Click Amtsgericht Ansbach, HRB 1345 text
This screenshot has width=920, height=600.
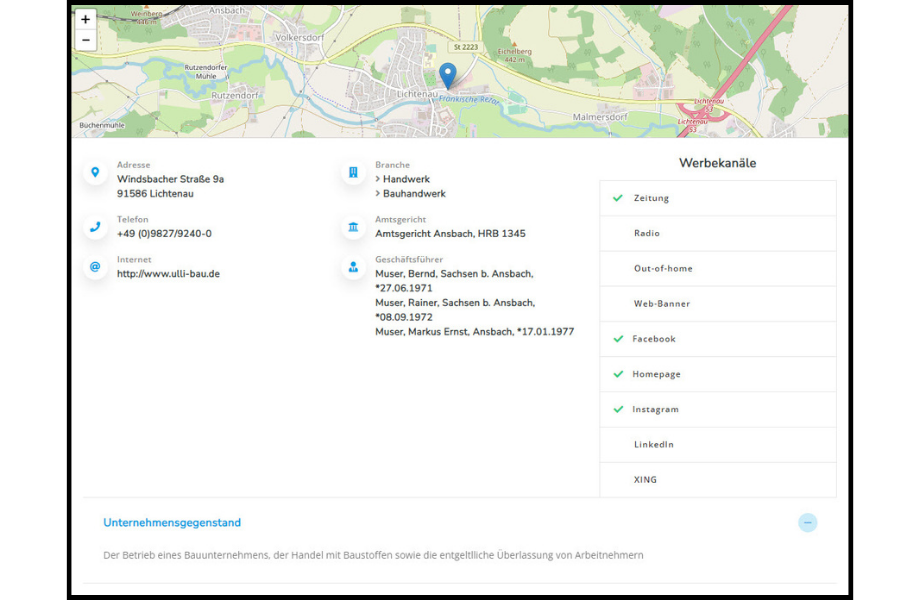pyautogui.click(x=450, y=233)
